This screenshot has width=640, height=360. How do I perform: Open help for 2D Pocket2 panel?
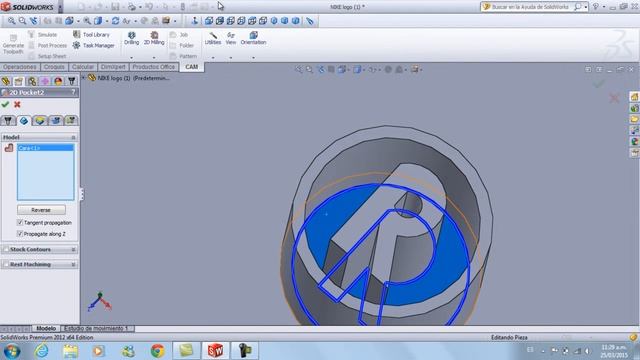(x=73, y=92)
